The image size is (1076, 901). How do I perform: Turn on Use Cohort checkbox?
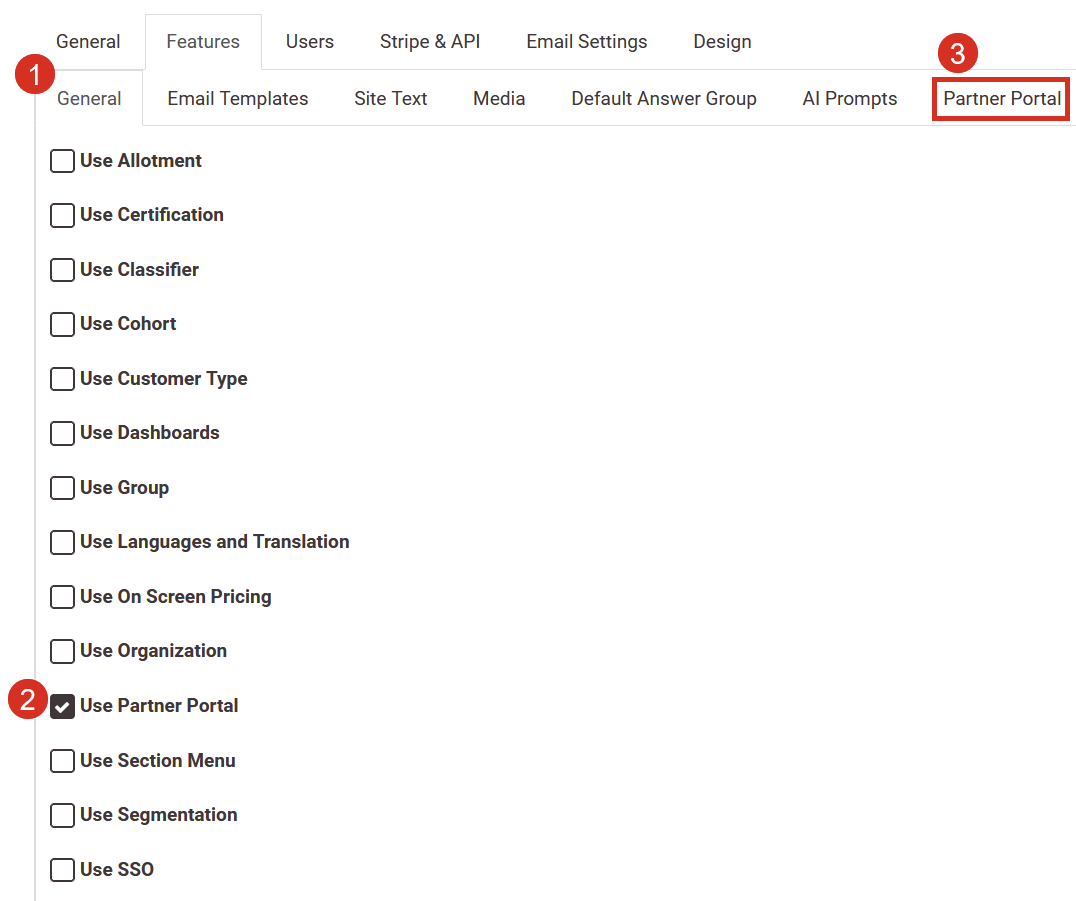[x=63, y=324]
